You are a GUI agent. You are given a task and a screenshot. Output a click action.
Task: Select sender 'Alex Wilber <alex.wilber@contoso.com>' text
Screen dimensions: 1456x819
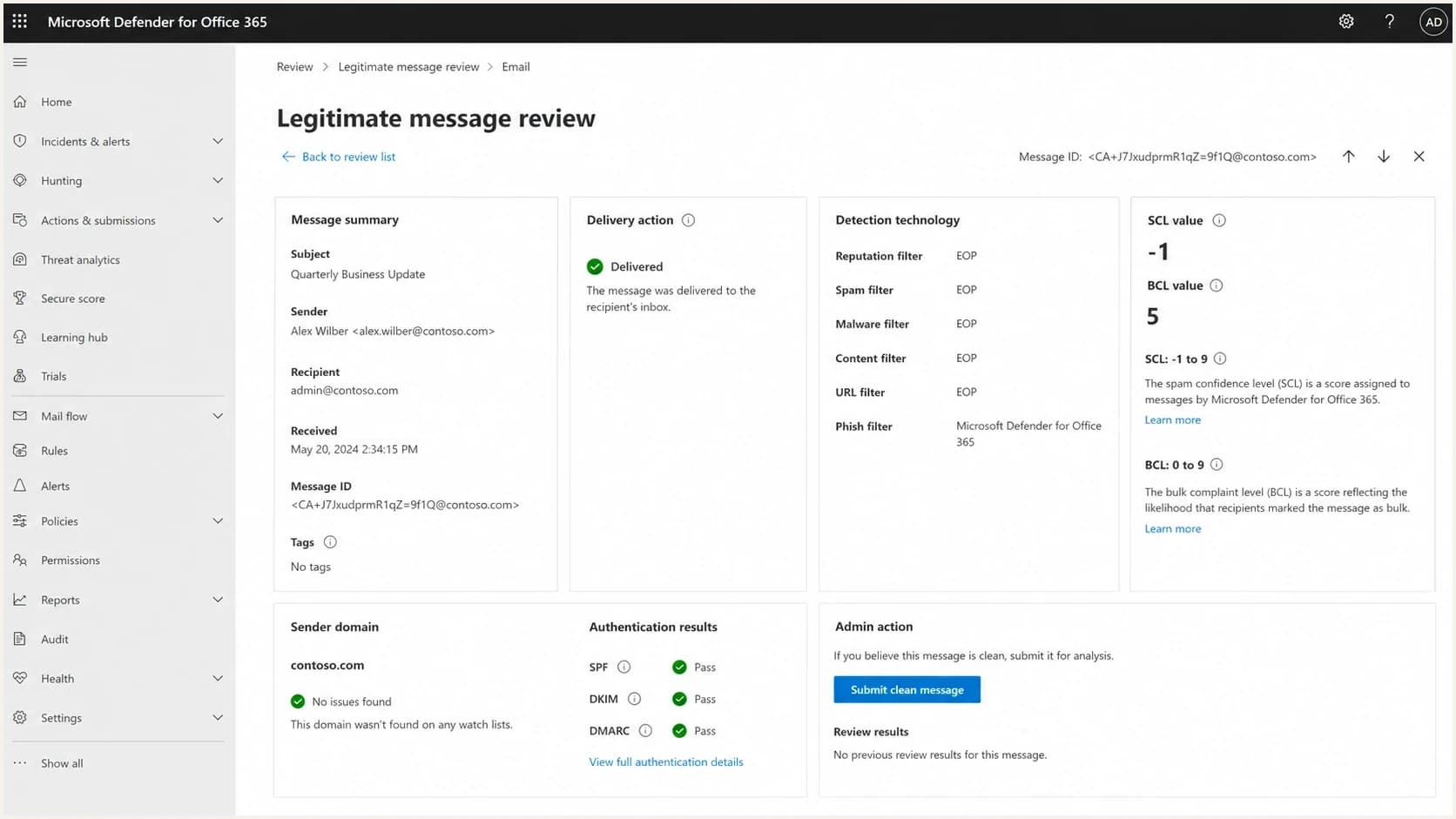click(393, 331)
